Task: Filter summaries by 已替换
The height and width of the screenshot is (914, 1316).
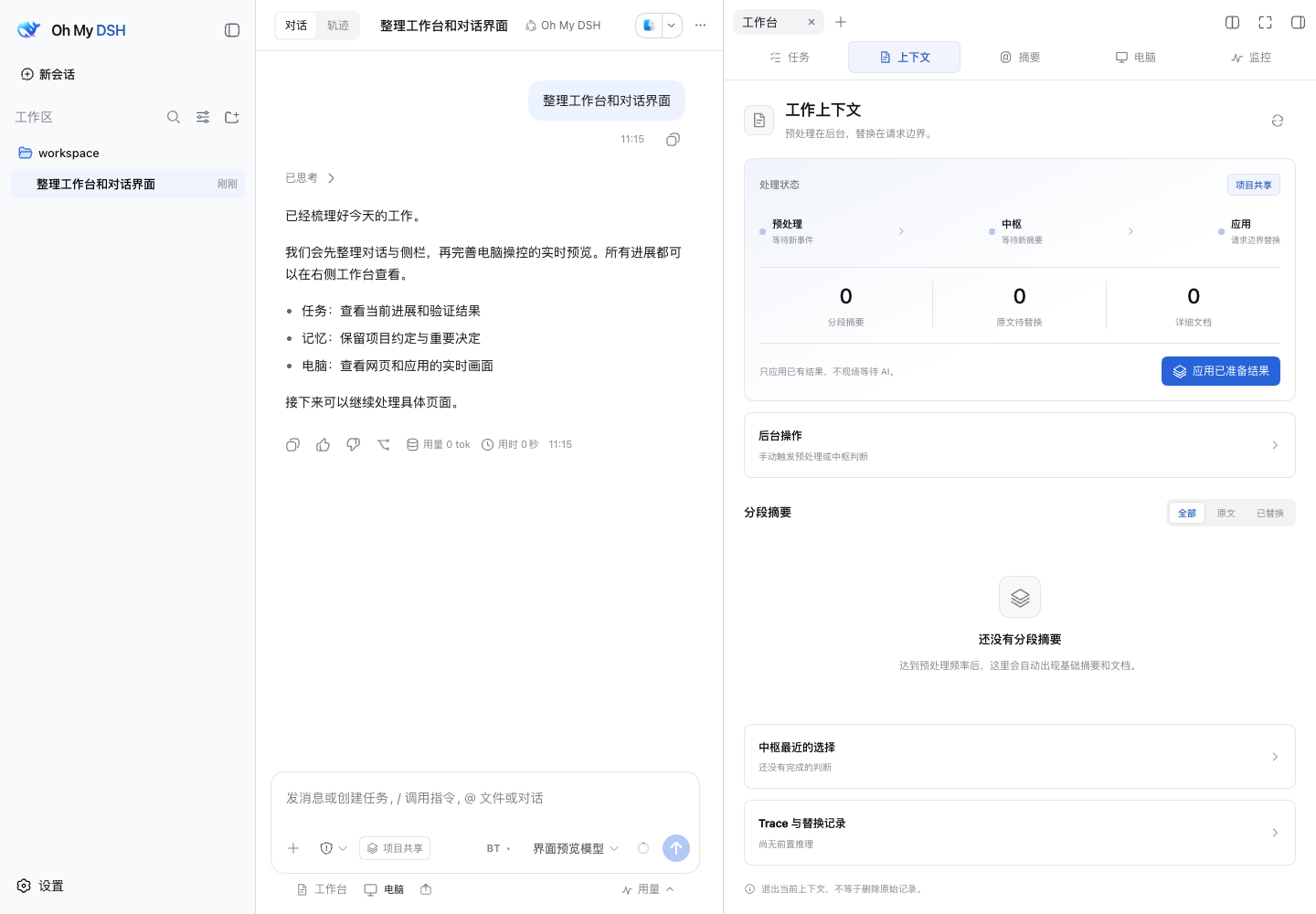Action: pyautogui.click(x=1270, y=513)
